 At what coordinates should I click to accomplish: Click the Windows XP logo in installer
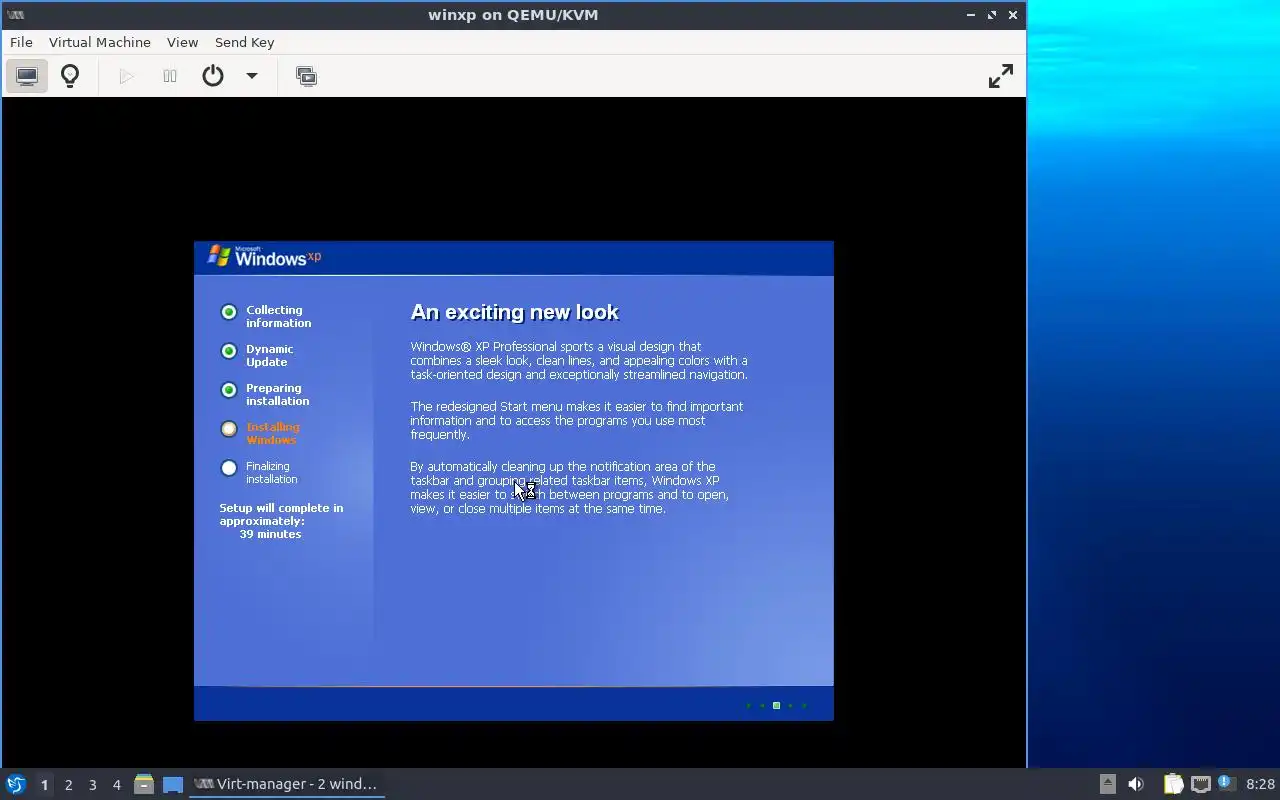264,257
